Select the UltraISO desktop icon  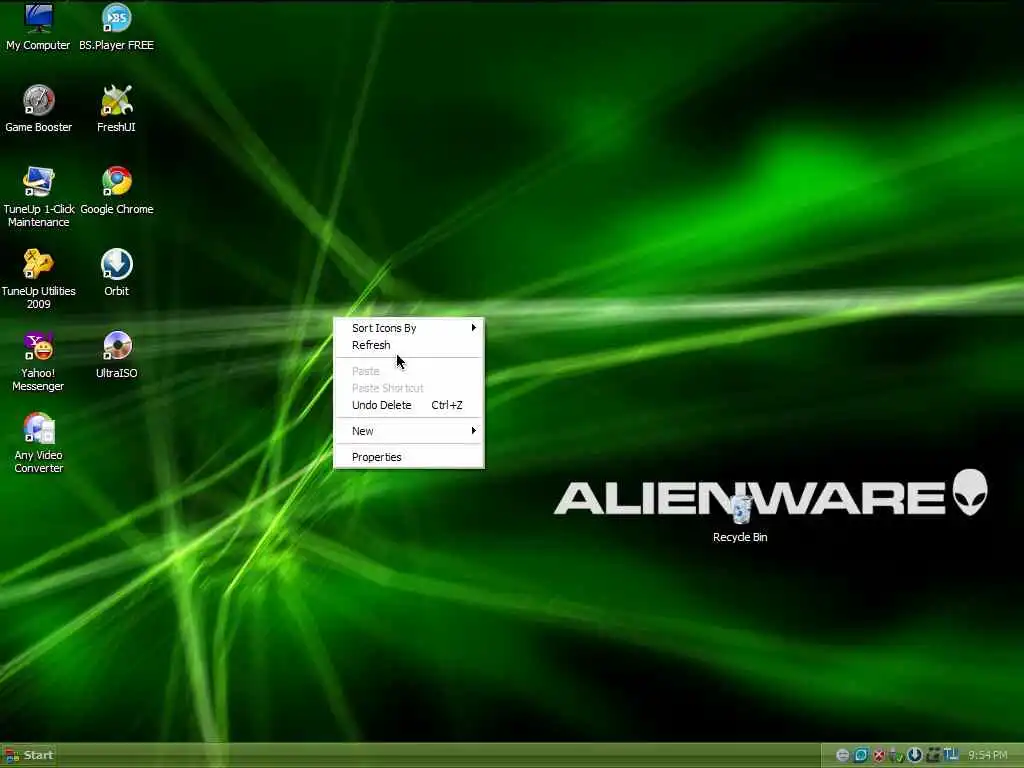tap(116, 355)
